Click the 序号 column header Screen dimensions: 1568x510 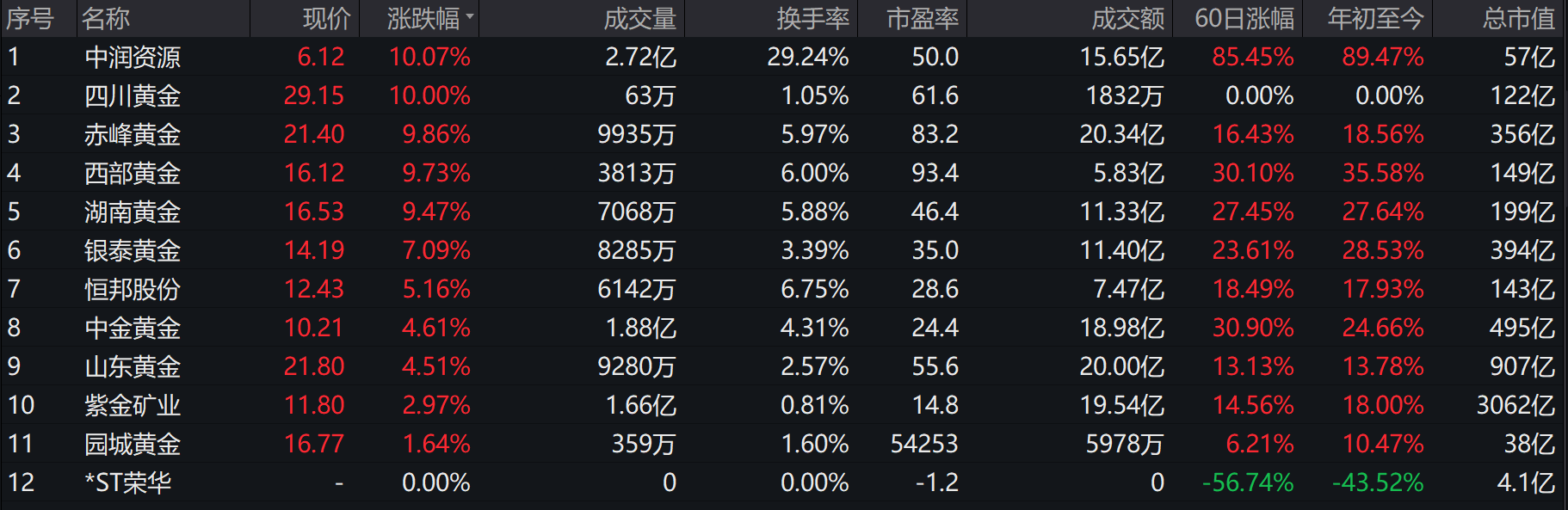[x=30, y=18]
